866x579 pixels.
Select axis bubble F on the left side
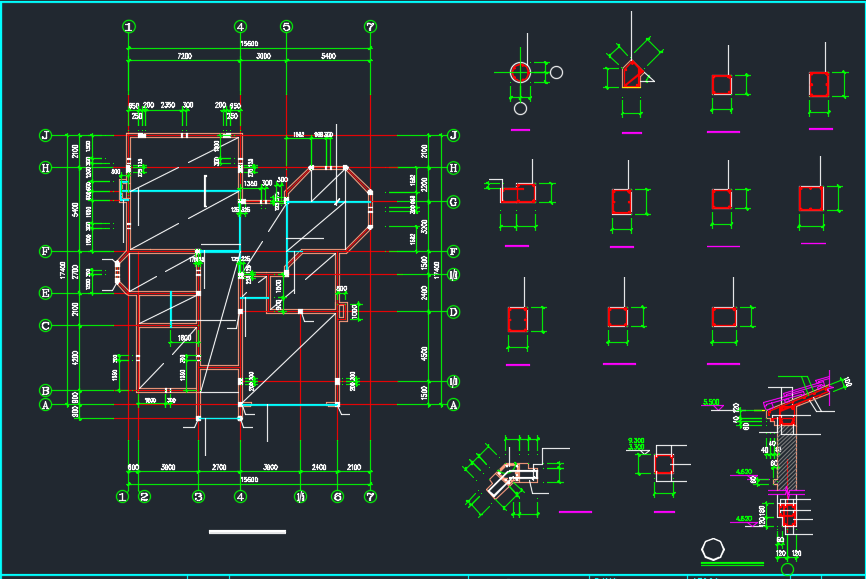coord(46,251)
